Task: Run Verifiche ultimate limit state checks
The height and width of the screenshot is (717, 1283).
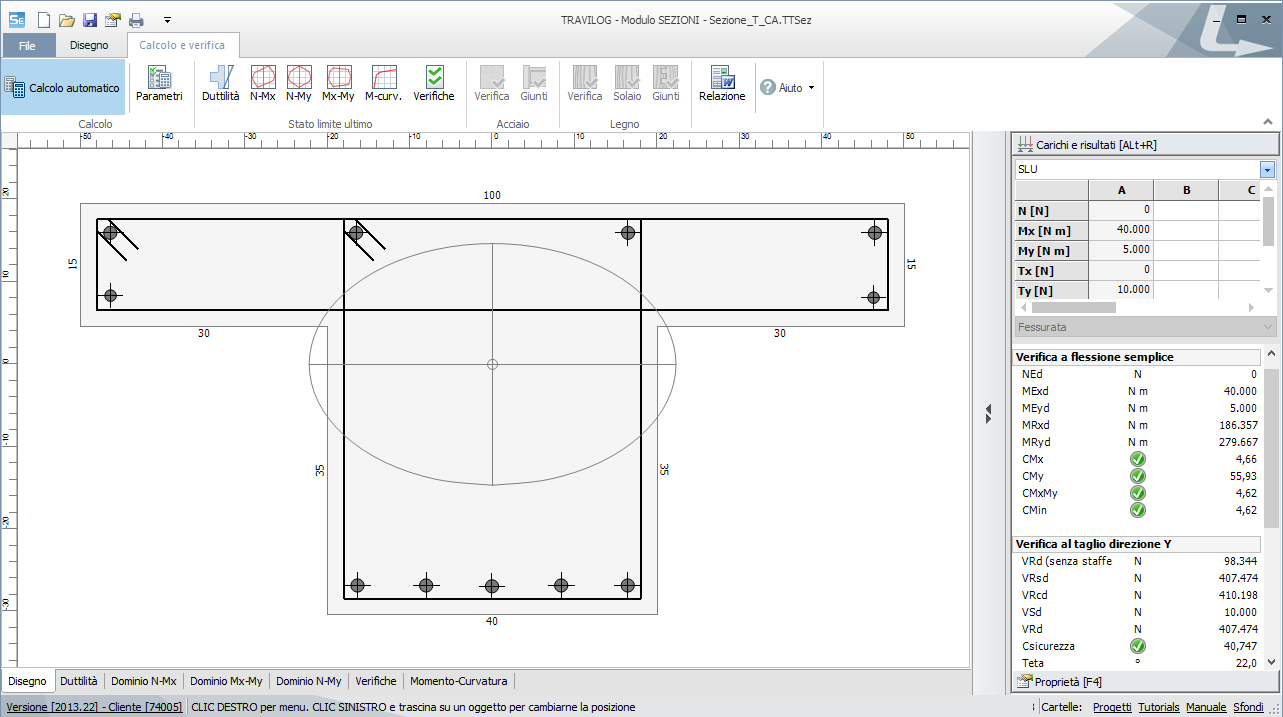Action: 434,84
